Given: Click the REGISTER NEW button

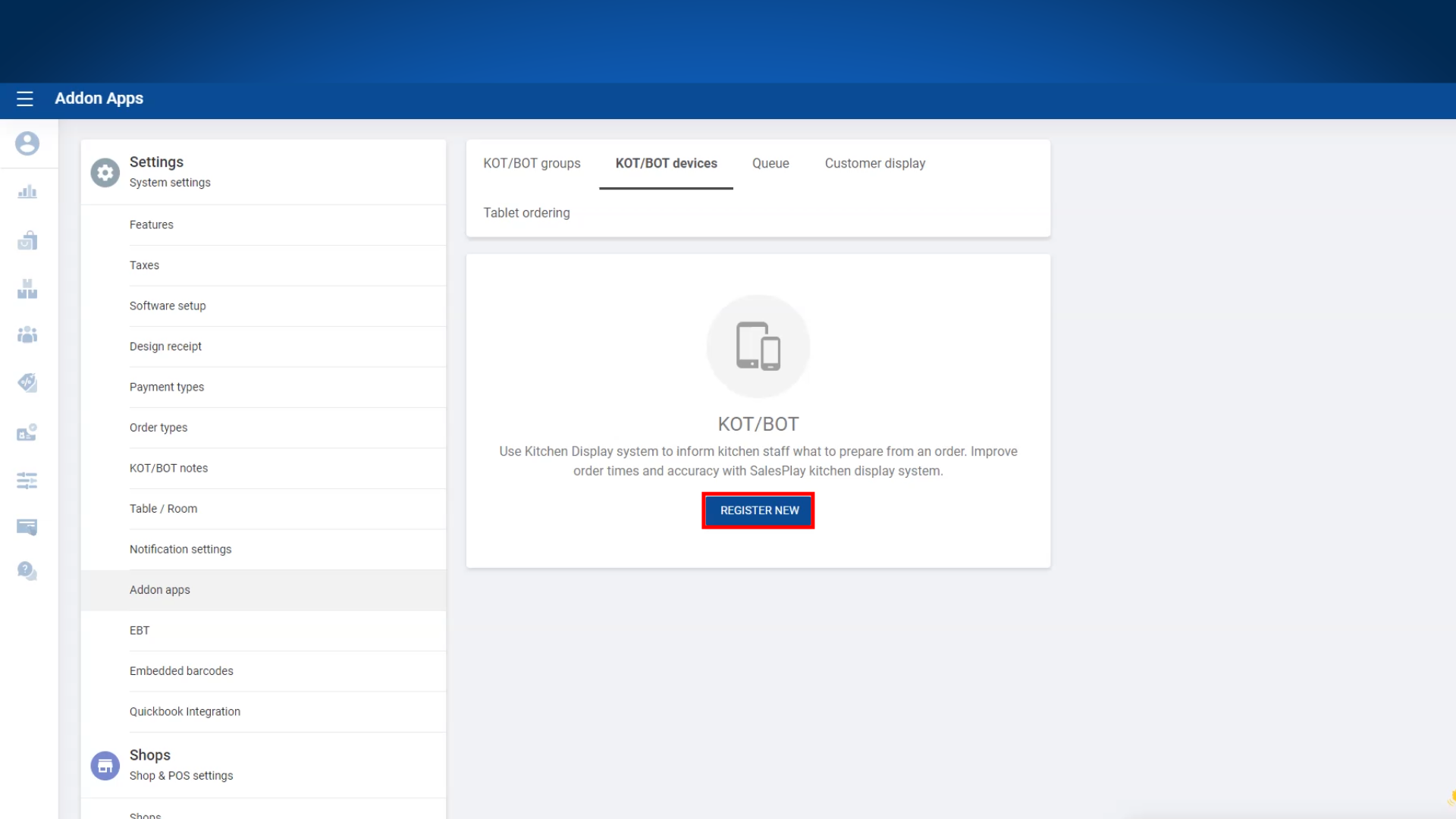Looking at the screenshot, I should coord(758,510).
